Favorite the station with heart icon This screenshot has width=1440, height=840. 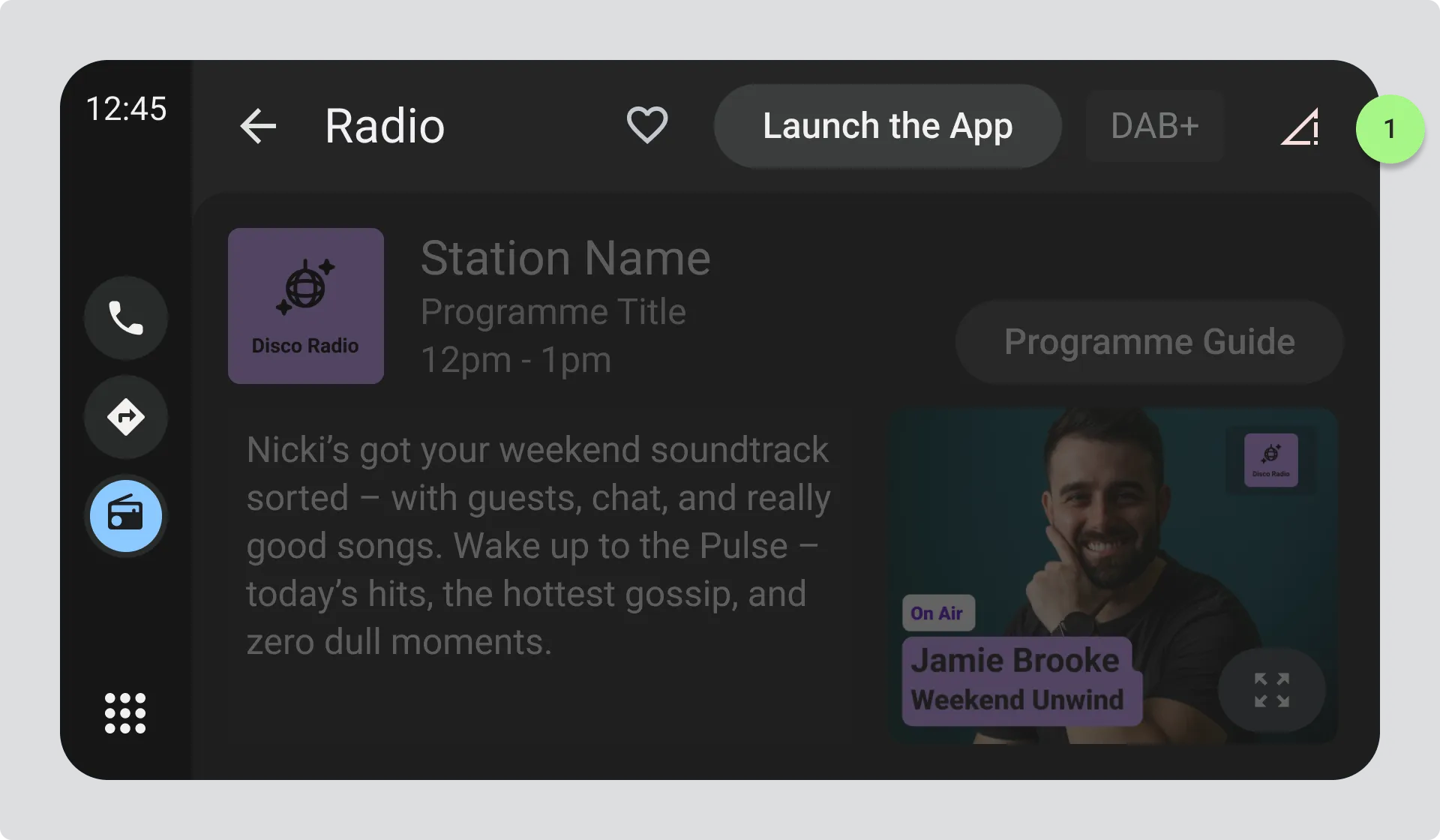pos(646,125)
